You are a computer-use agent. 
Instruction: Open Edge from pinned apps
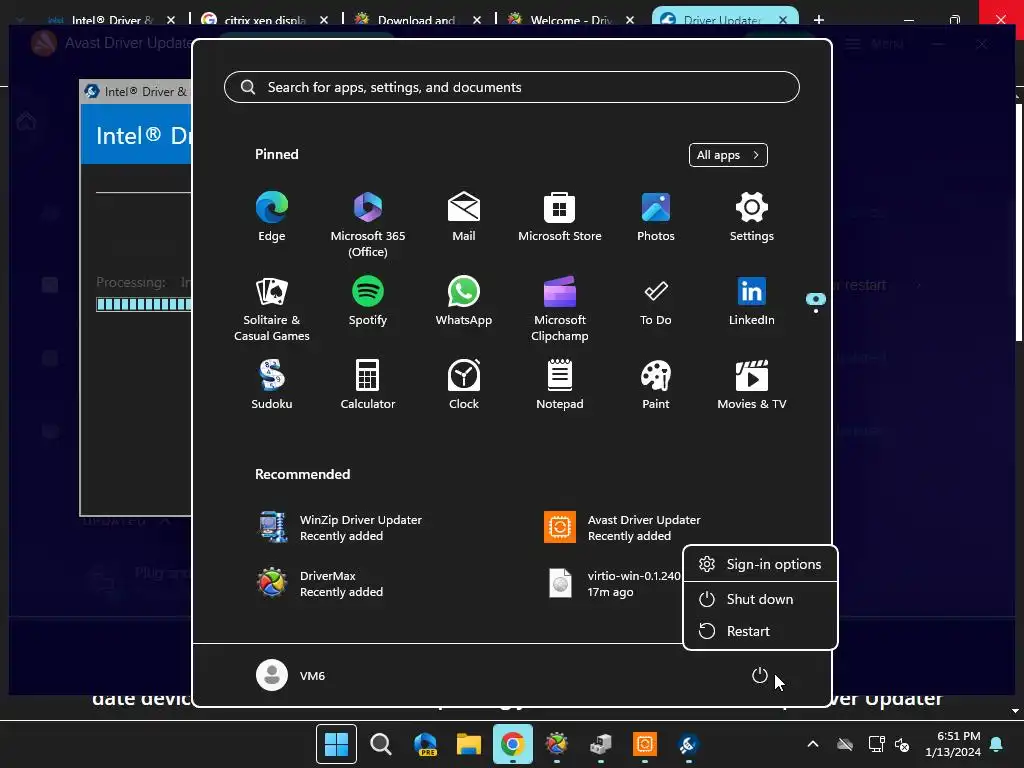[272, 217]
